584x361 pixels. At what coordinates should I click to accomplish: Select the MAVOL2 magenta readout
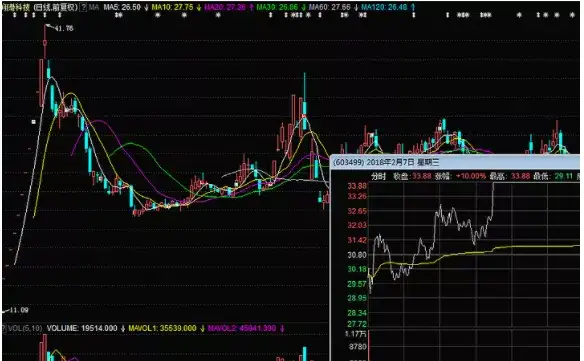(x=242, y=328)
